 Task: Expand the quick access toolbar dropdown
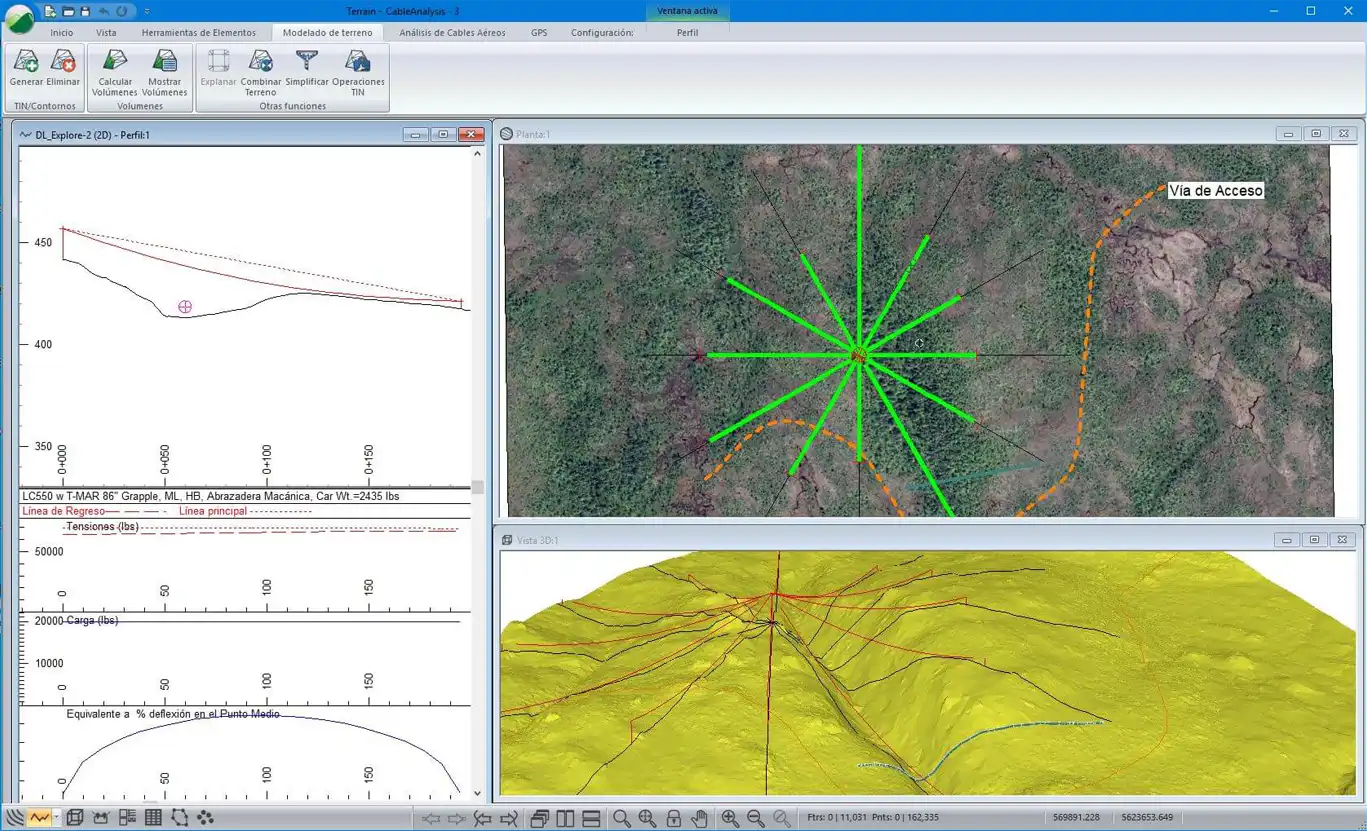pyautogui.click(x=147, y=11)
